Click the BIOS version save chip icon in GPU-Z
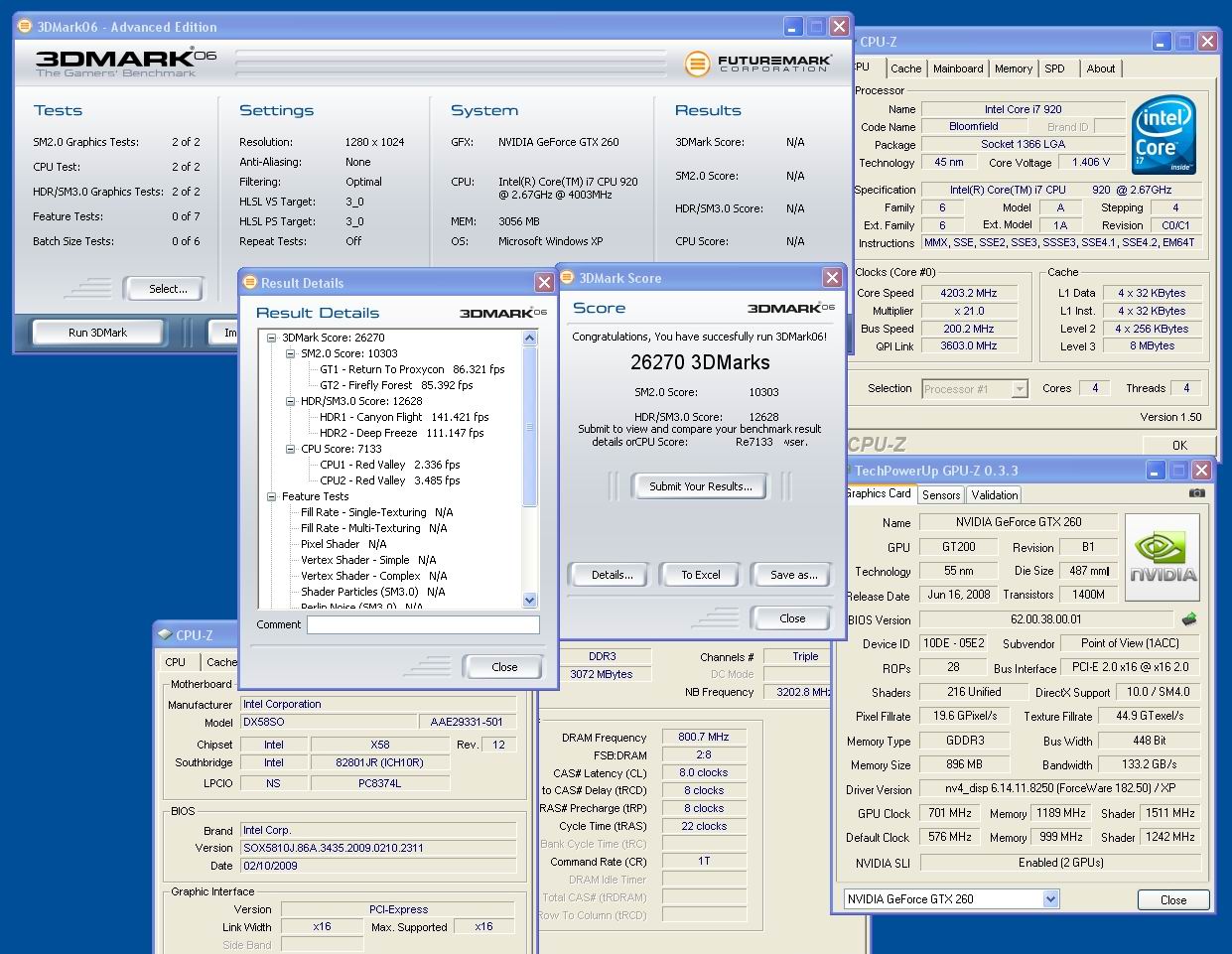Image resolution: width=1232 pixels, height=954 pixels. (x=1189, y=618)
